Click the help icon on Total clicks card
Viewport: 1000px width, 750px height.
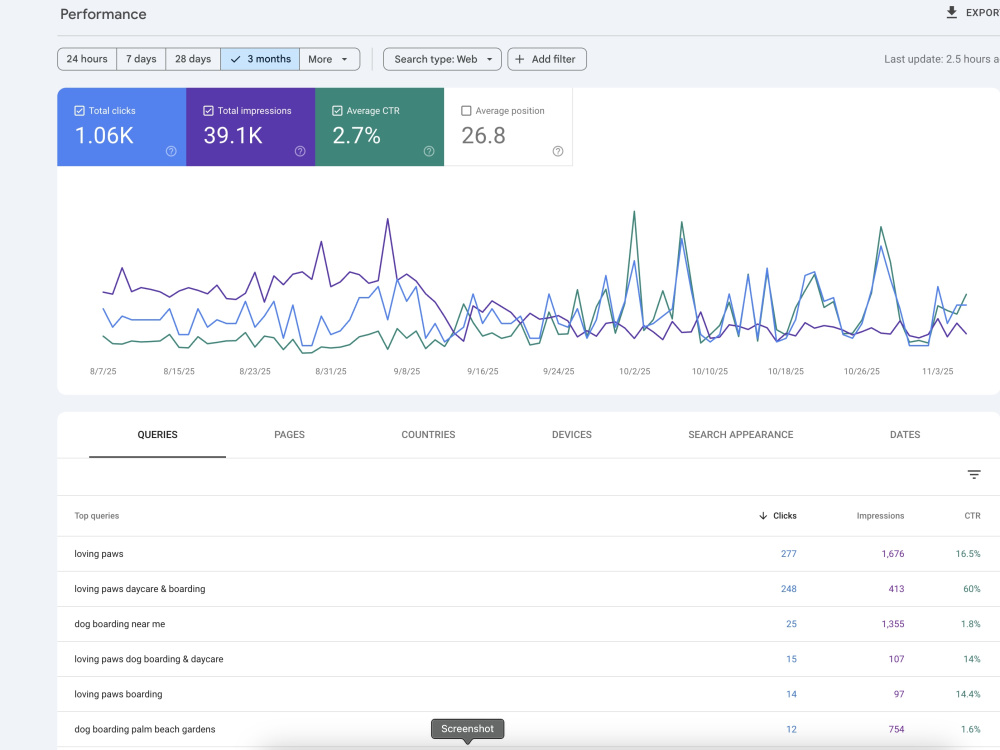[171, 151]
